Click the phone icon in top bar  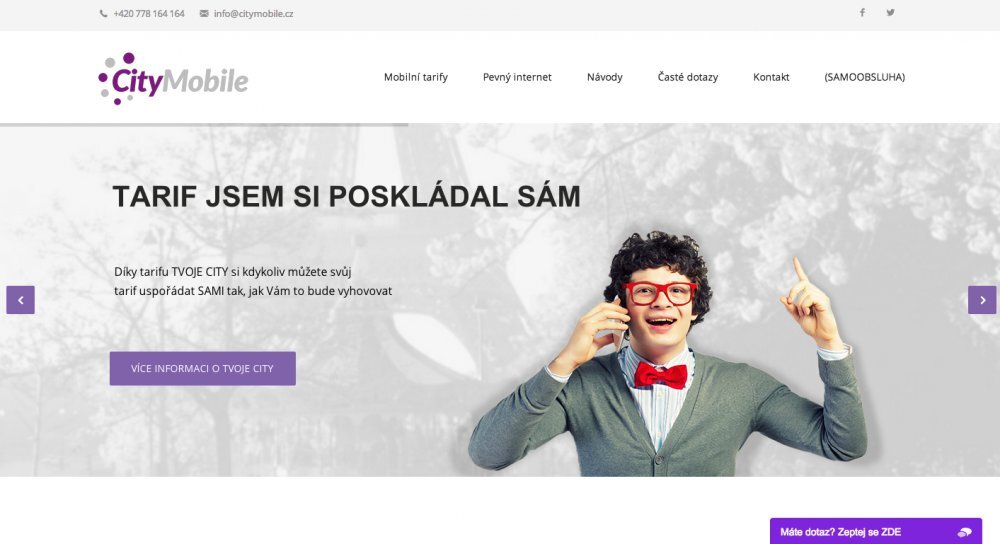pyautogui.click(x=103, y=13)
